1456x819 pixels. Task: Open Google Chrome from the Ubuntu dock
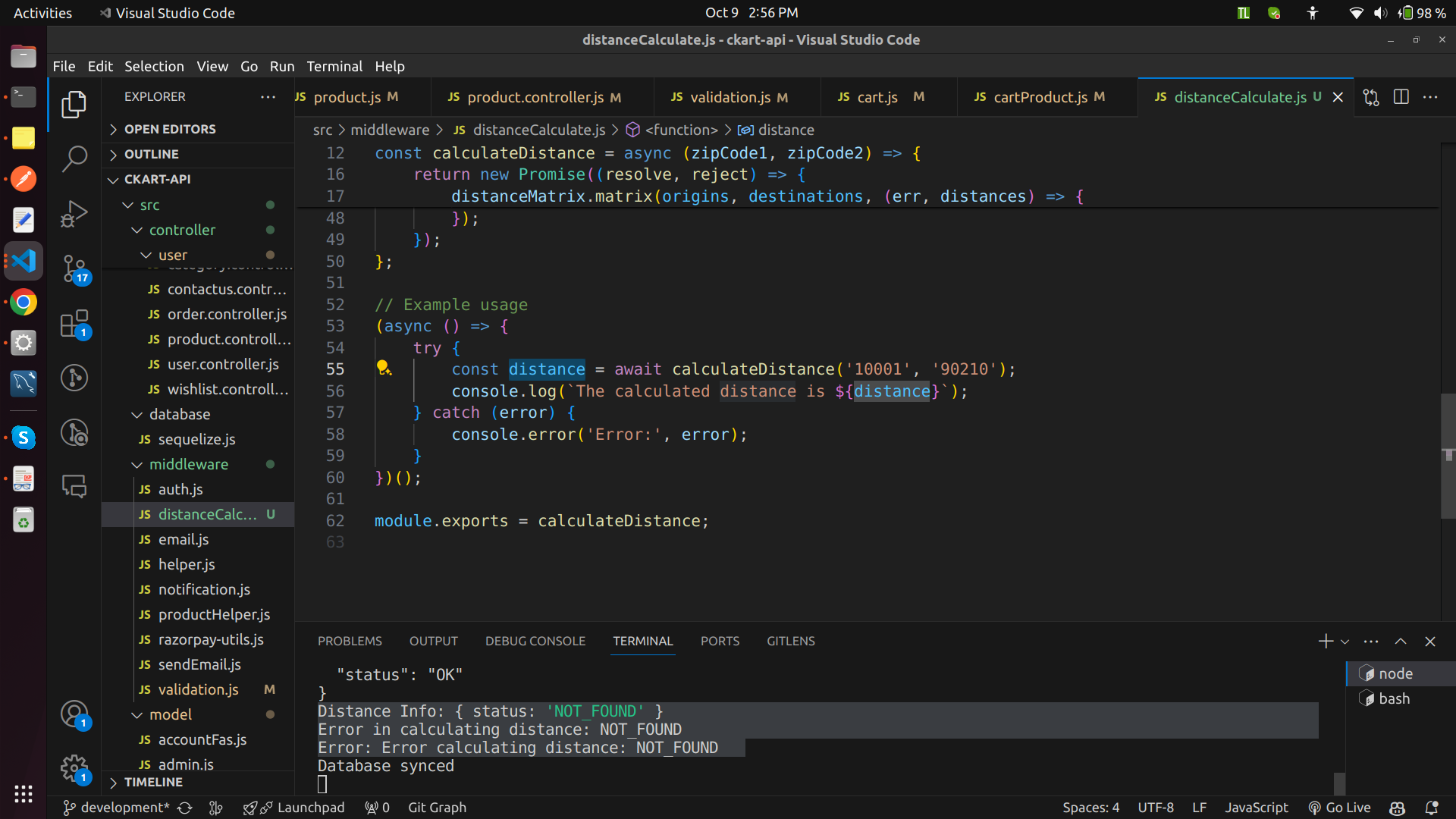(24, 303)
